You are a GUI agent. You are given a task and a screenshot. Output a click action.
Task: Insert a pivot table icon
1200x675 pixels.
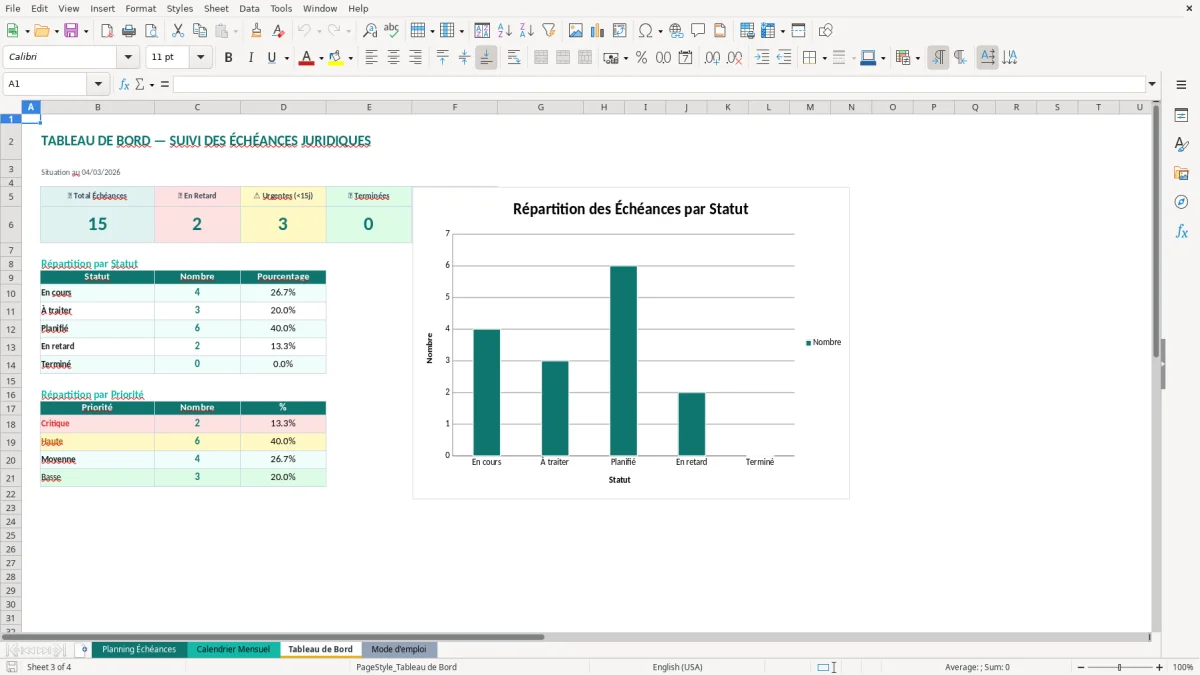click(x=620, y=31)
